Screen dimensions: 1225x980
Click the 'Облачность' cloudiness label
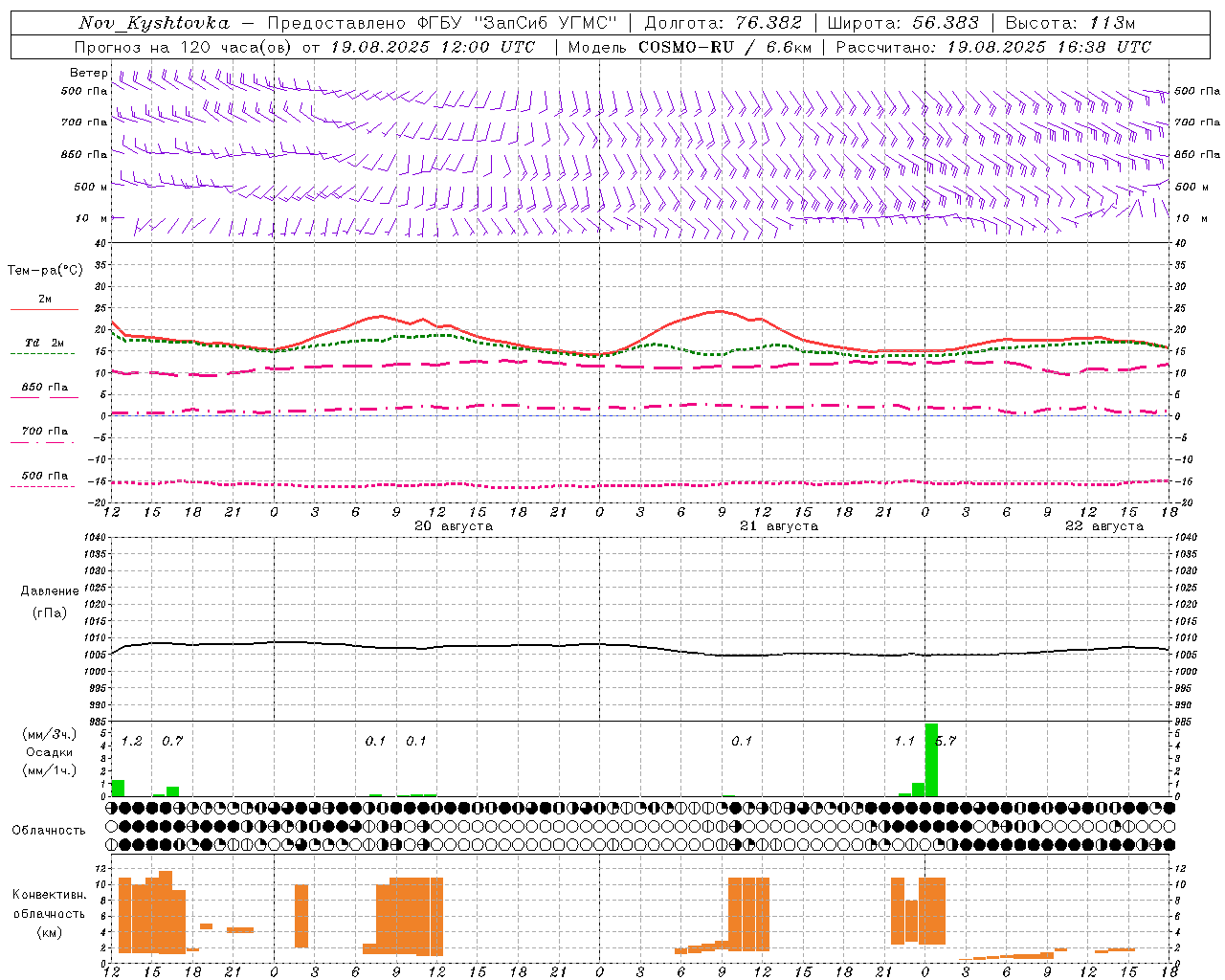(49, 830)
